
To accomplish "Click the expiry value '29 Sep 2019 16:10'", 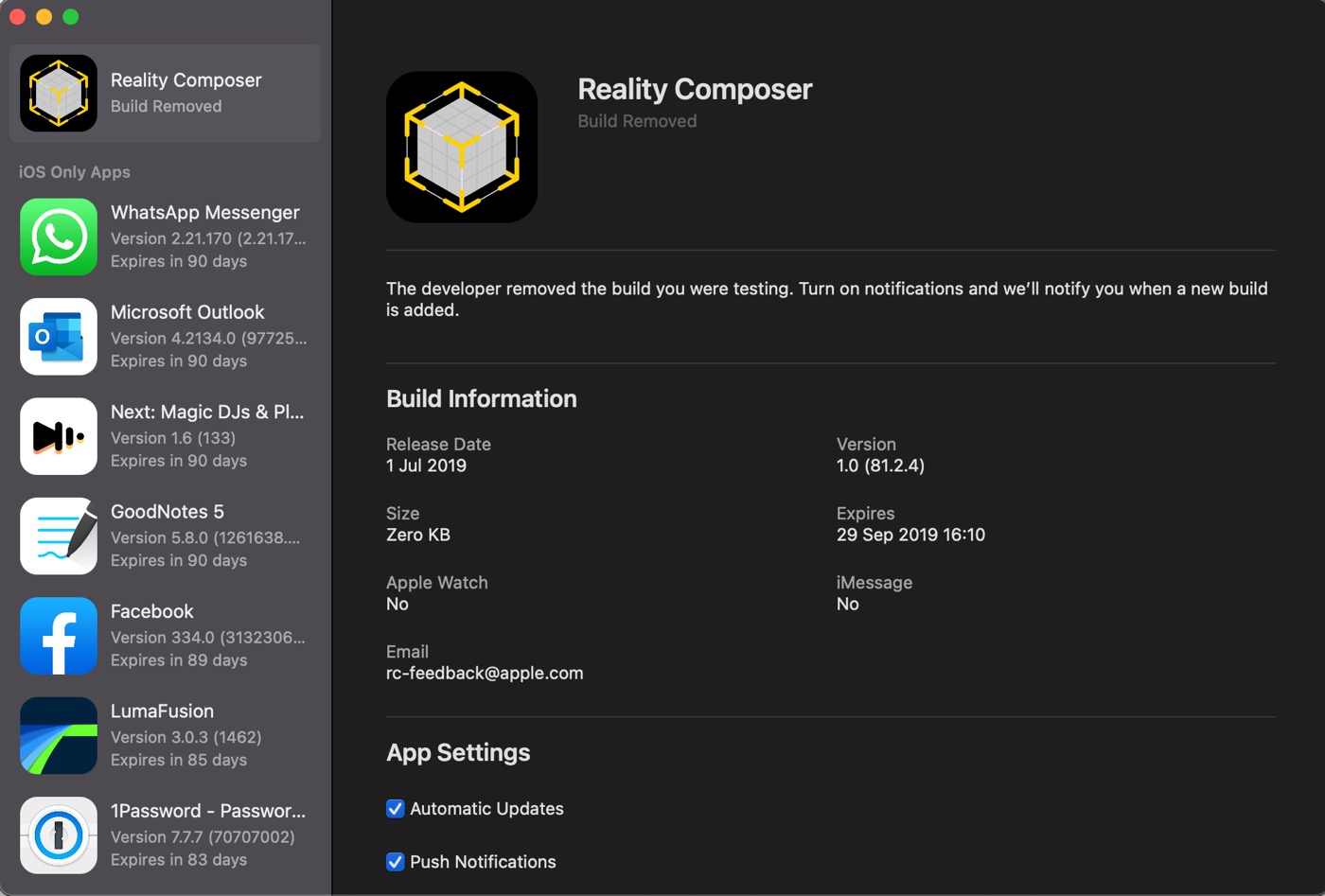I will 910,535.
